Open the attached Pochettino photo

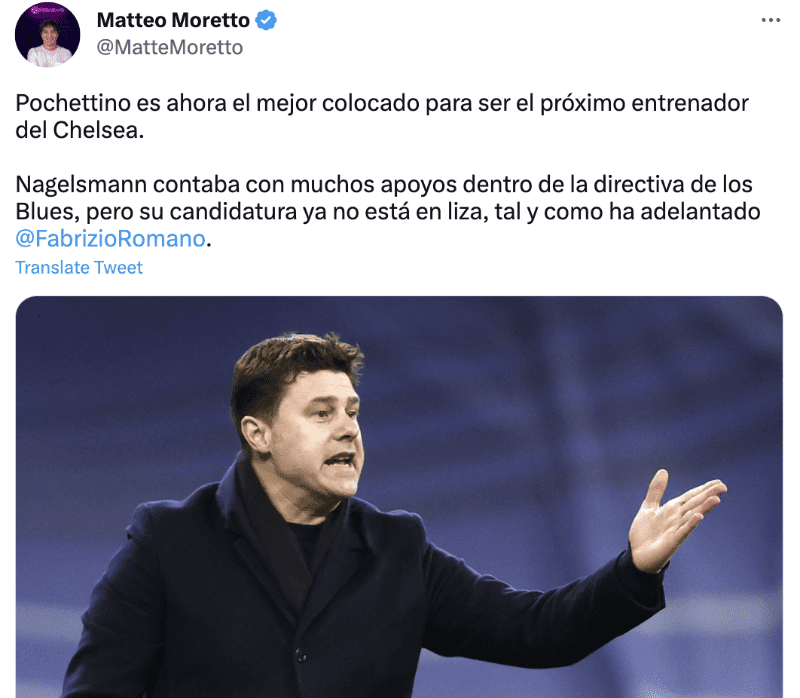(x=399, y=497)
